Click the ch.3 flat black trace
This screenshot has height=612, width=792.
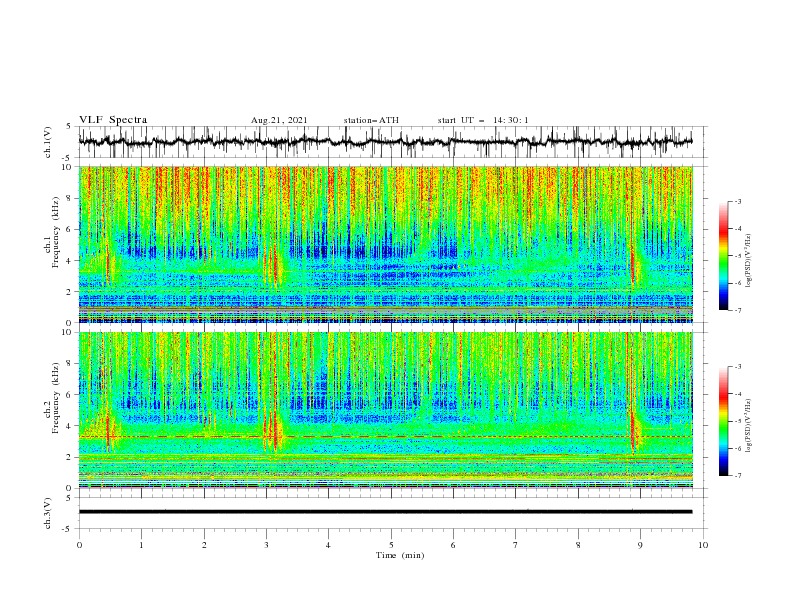pos(385,512)
